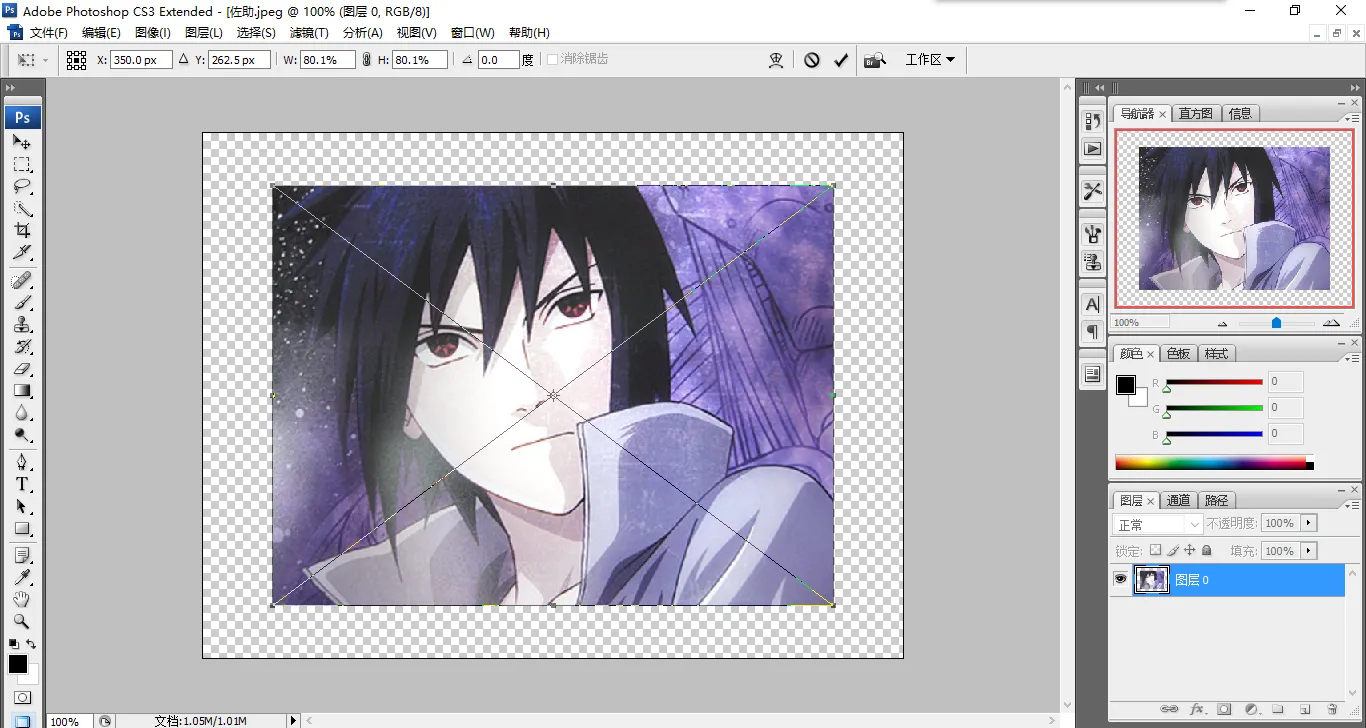Screen dimensions: 1366x728
Task: Delete layer with the trash button
Action: [x=1332, y=709]
